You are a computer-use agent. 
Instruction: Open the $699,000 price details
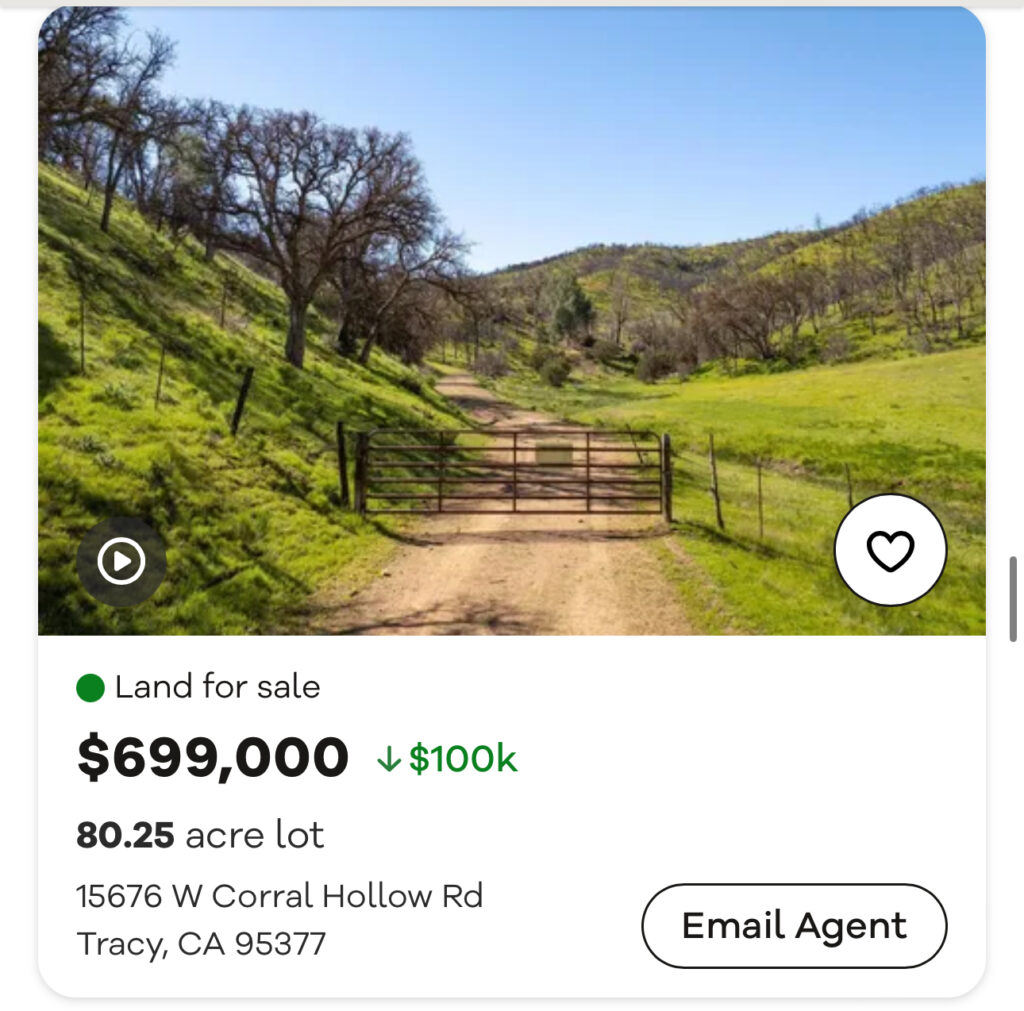point(212,758)
